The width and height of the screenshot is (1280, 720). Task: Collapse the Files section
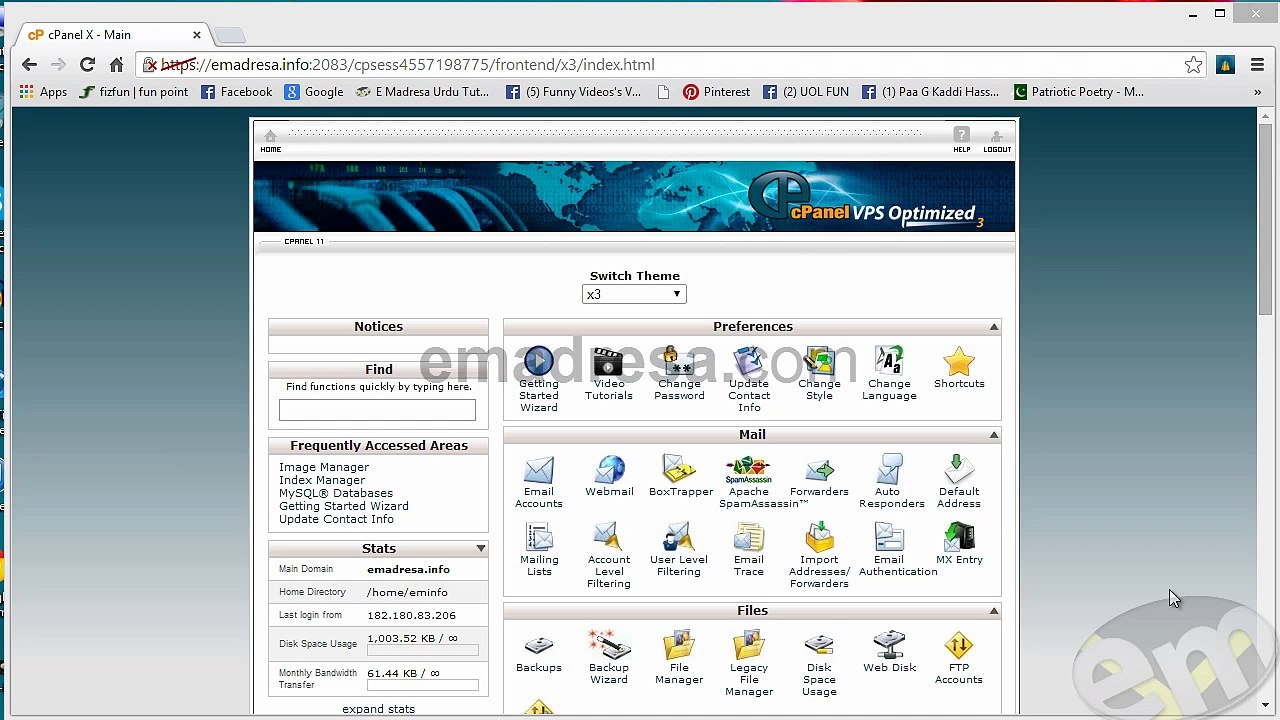994,611
